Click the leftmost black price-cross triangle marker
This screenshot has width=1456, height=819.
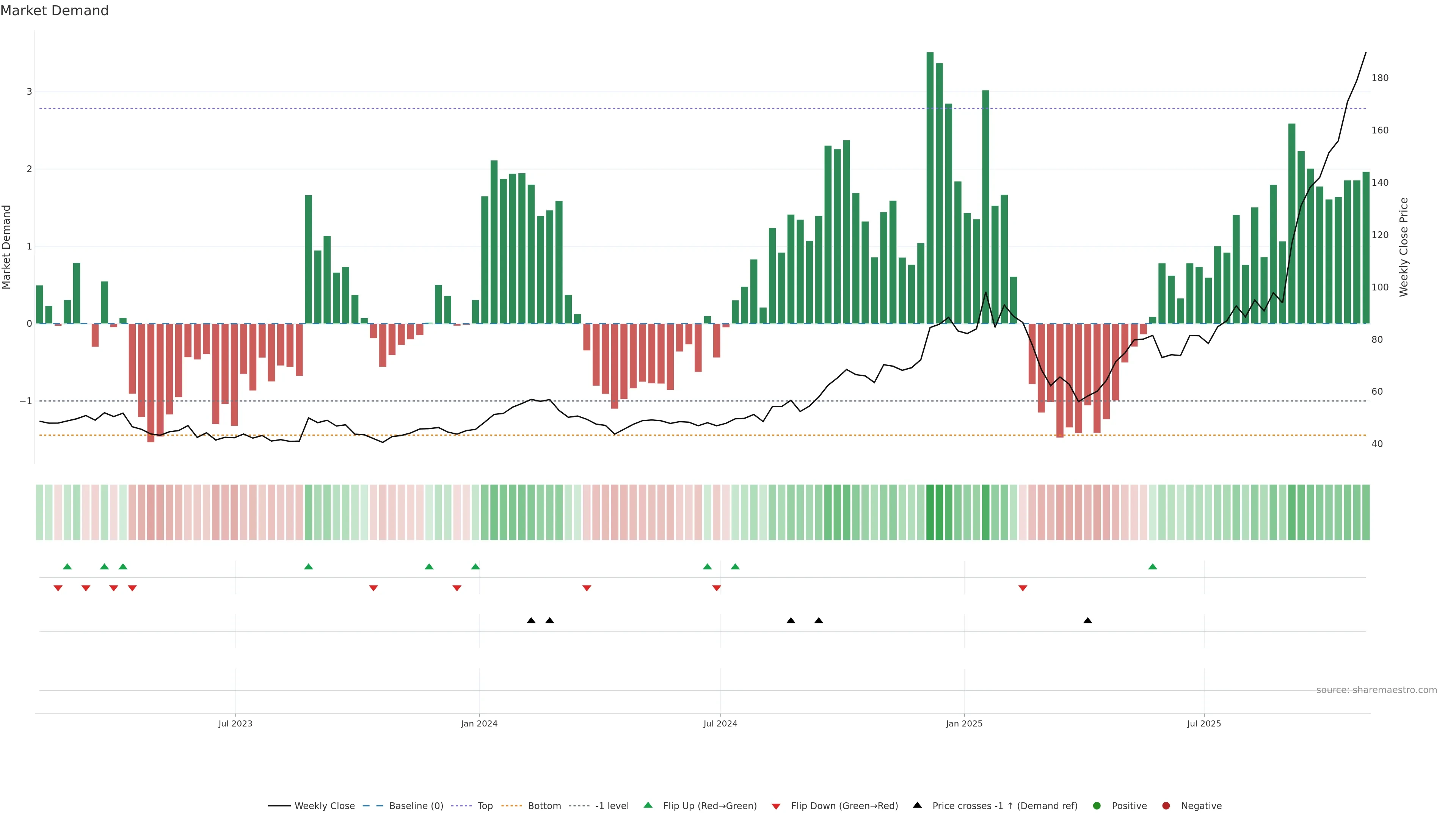click(531, 621)
